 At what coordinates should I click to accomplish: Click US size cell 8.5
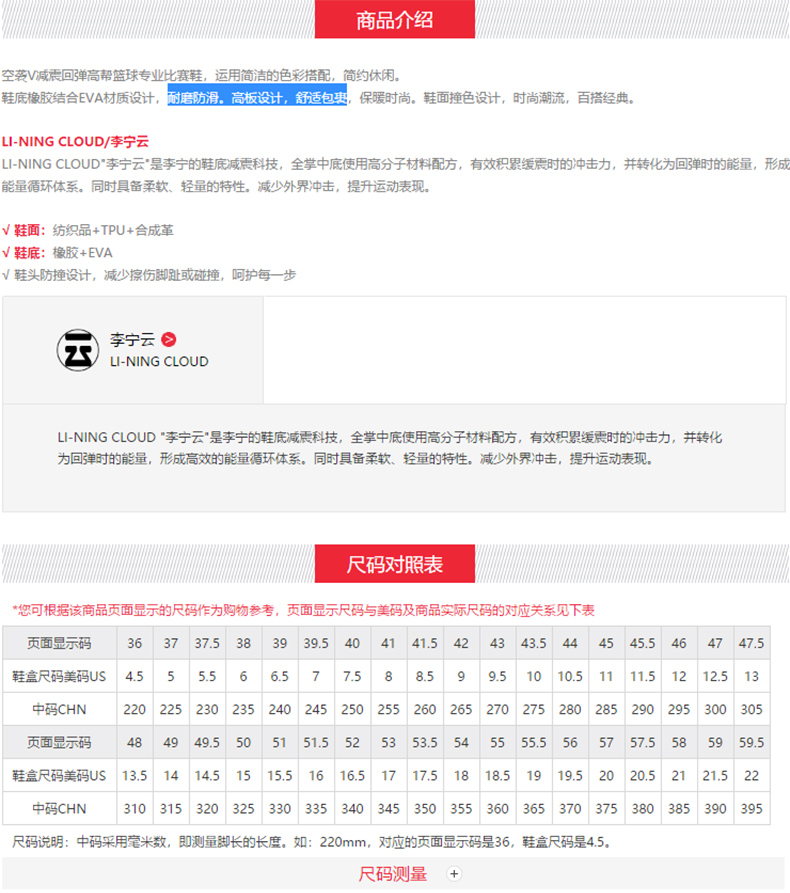[x=425, y=676]
